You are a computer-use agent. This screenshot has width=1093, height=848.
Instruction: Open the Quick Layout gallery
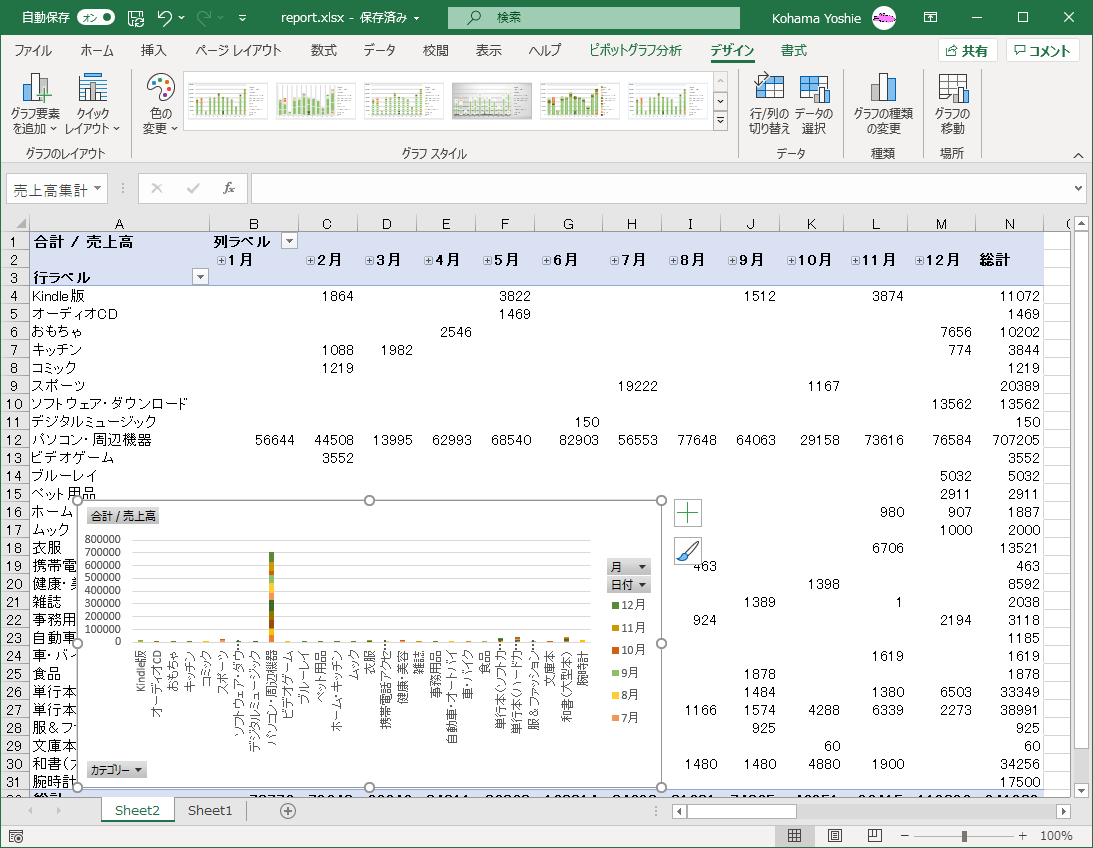(92, 104)
